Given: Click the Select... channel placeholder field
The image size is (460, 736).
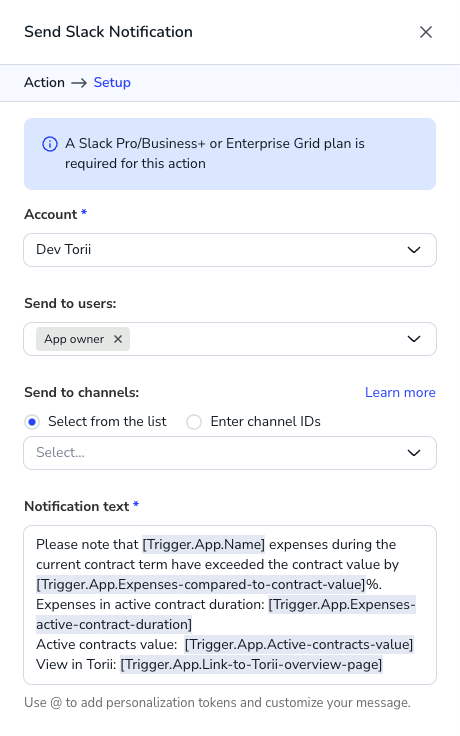Looking at the screenshot, I should (x=230, y=453).
